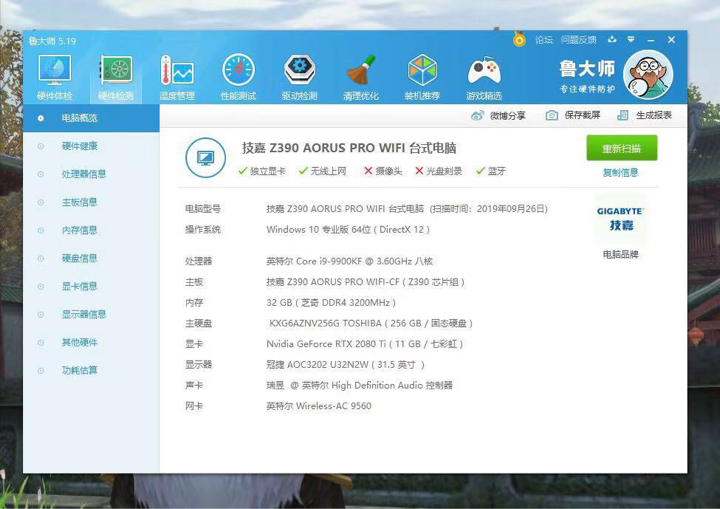The height and width of the screenshot is (509, 720).
Task: Open the 论坛 forum link
Action: coord(544,40)
